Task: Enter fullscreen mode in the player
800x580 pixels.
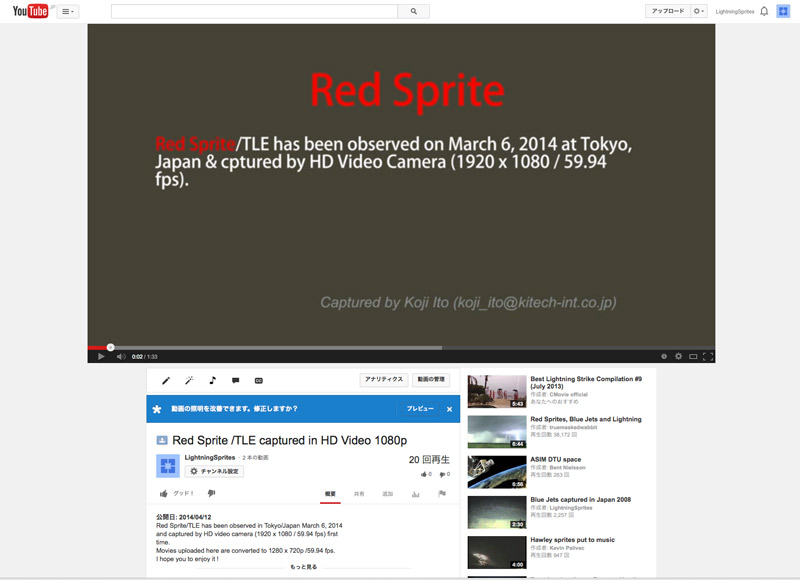Action: [708, 356]
